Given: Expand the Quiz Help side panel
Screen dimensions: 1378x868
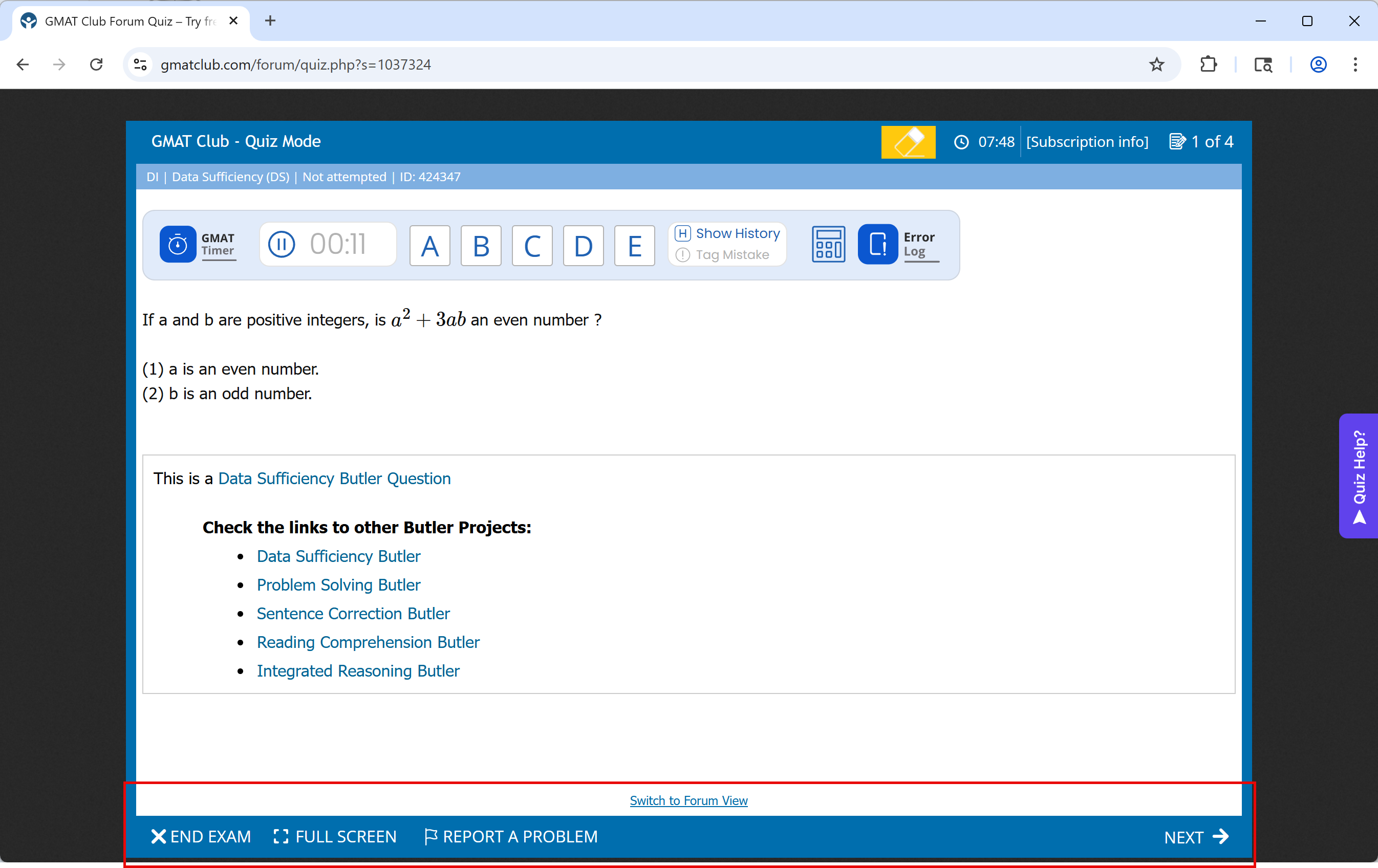Looking at the screenshot, I should (x=1359, y=475).
